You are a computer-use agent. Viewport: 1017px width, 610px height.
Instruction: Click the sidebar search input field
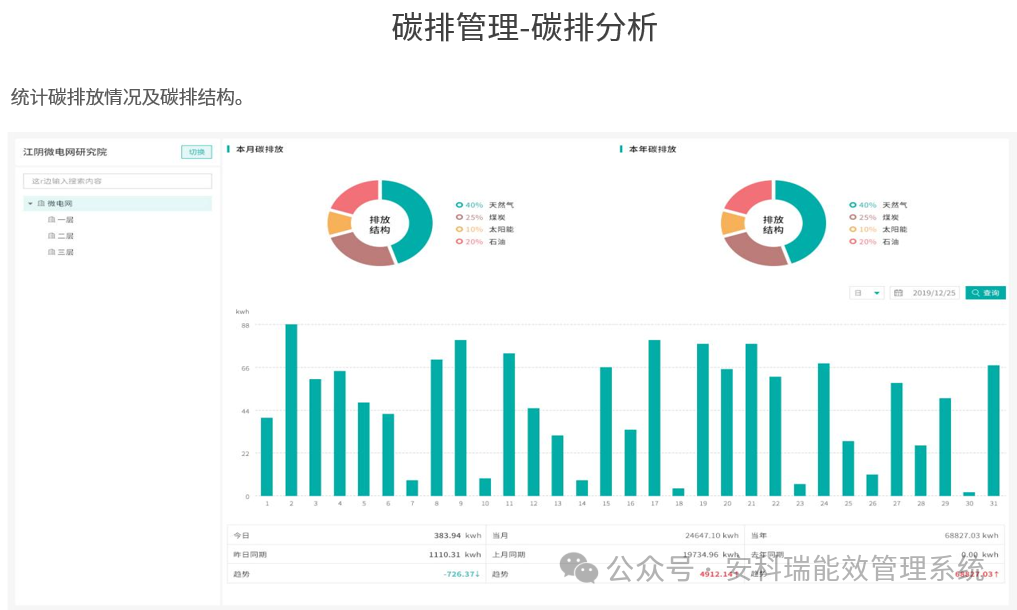(117, 180)
